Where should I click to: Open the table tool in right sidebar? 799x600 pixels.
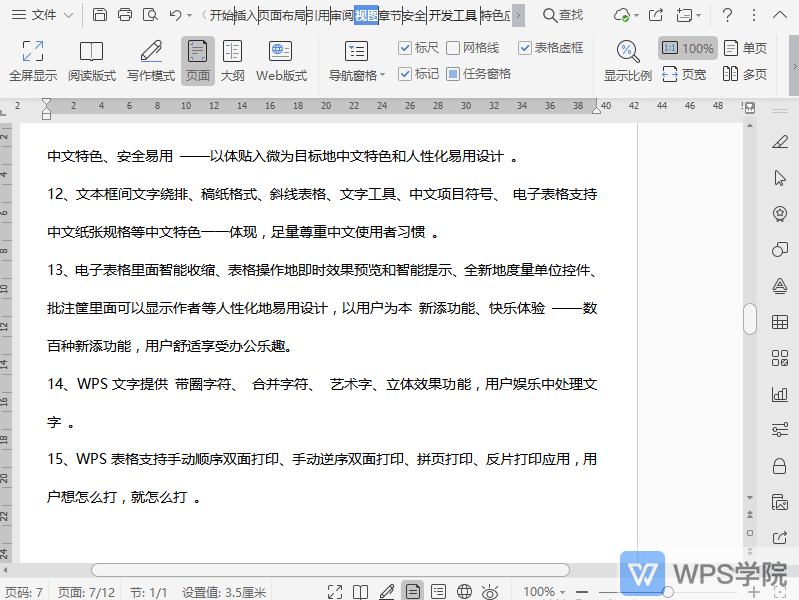click(780, 322)
